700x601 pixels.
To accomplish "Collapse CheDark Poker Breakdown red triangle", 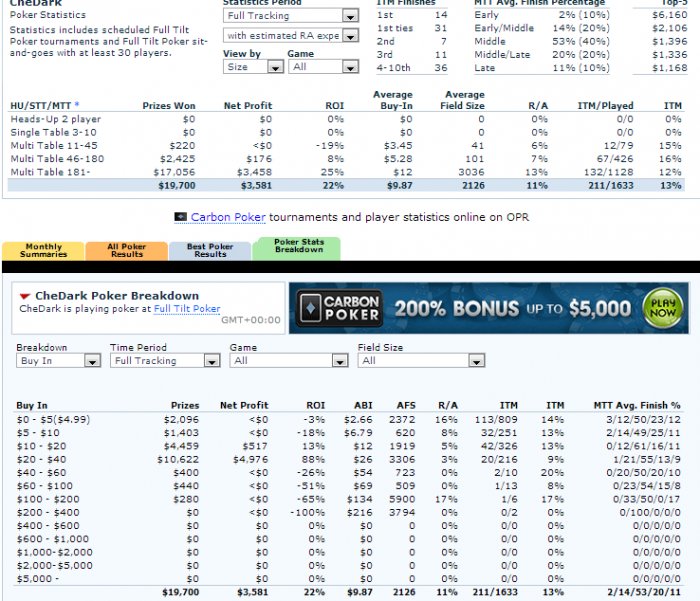I will 25,296.
